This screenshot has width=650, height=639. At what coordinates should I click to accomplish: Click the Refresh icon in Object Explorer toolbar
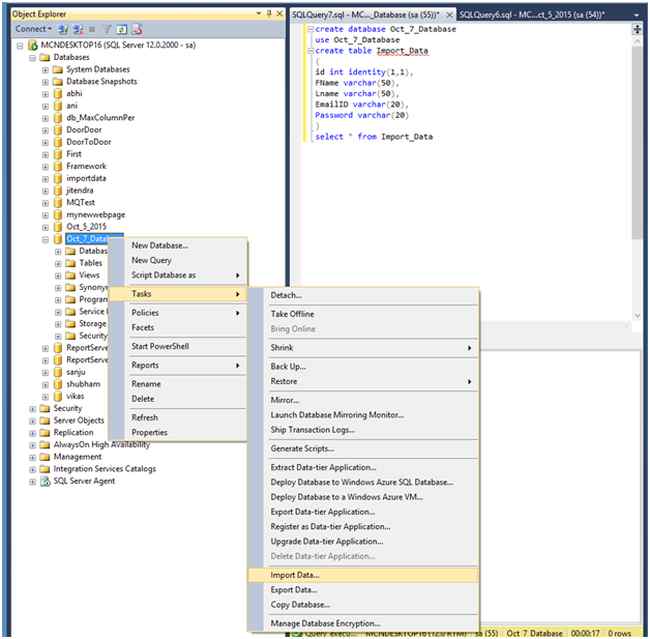121,29
